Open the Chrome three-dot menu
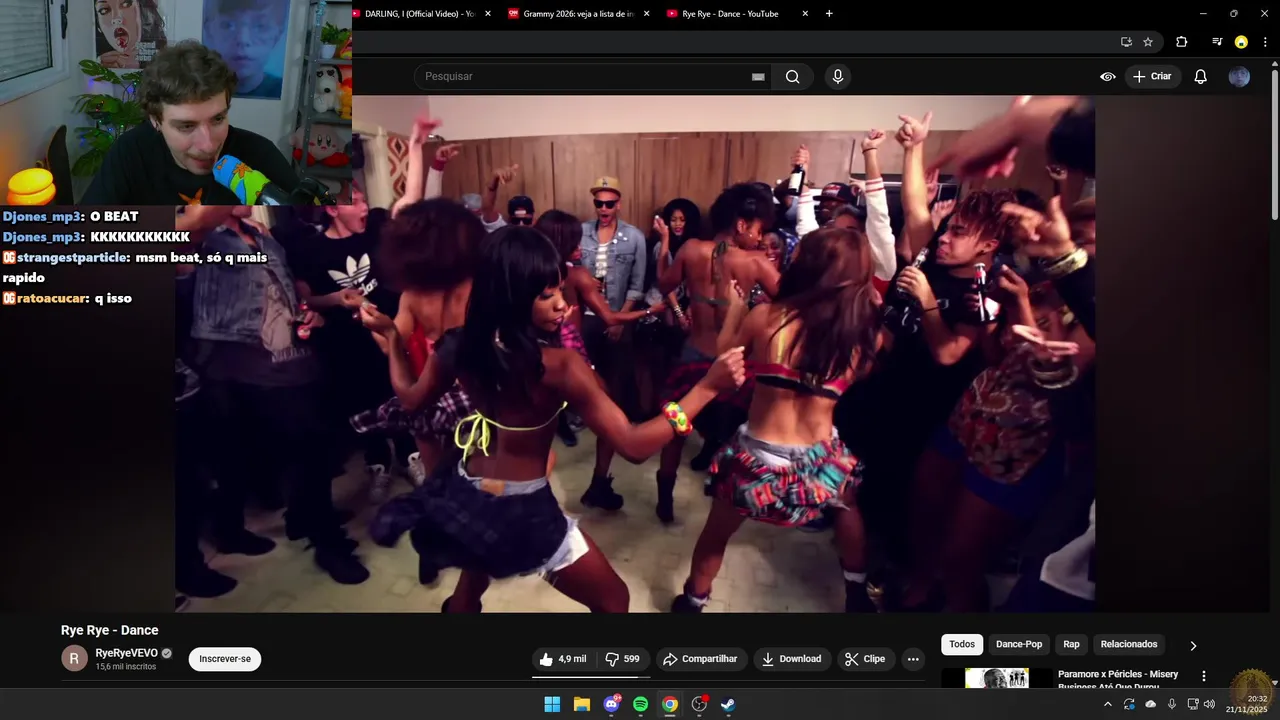Image resolution: width=1280 pixels, height=720 pixels. [1265, 42]
